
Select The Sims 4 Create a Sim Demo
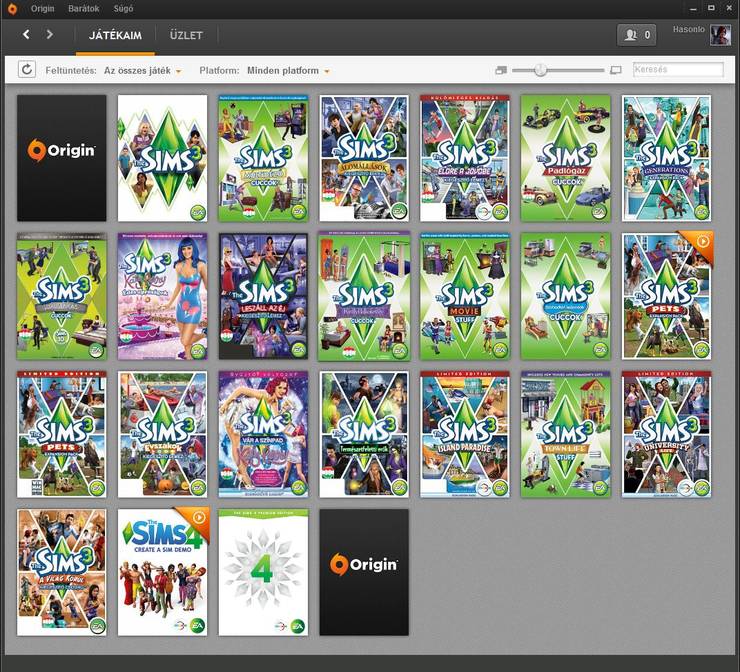(163, 572)
